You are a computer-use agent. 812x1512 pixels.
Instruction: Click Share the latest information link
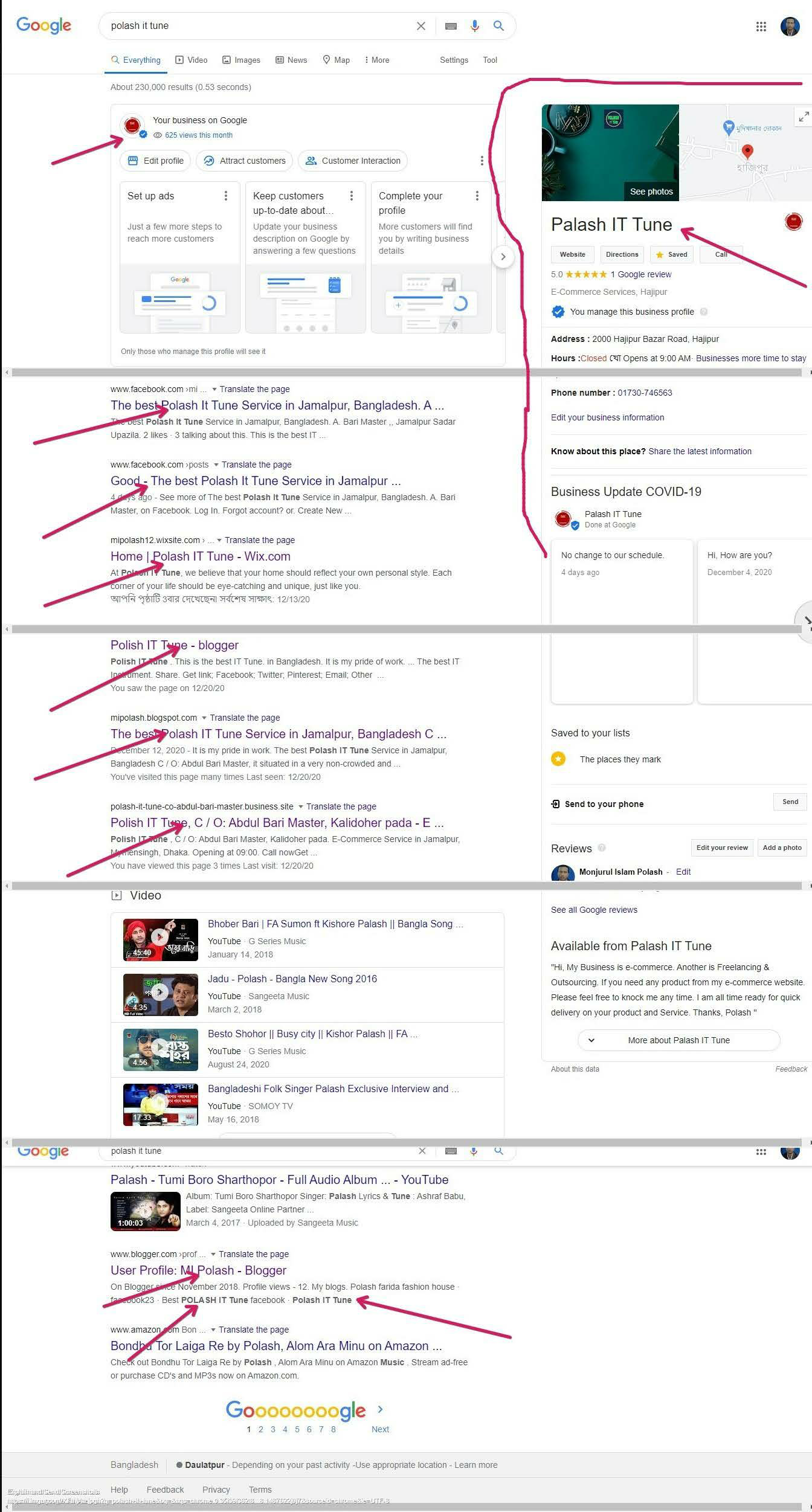pyautogui.click(x=700, y=451)
